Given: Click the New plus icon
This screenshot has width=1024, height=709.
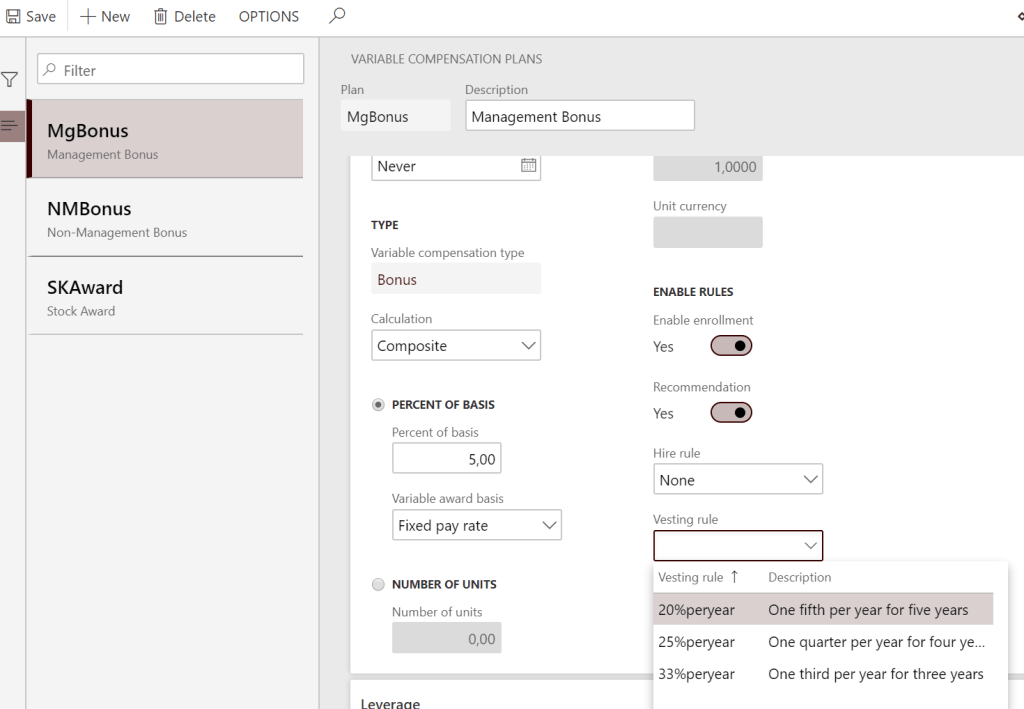Looking at the screenshot, I should tap(88, 16).
